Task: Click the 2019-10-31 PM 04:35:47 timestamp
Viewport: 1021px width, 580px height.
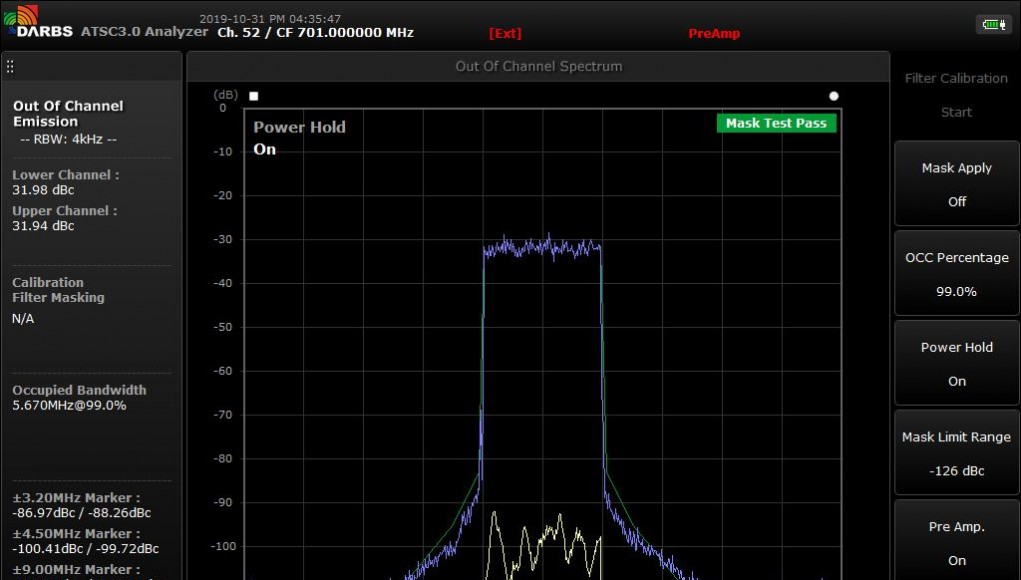Action: (x=270, y=19)
